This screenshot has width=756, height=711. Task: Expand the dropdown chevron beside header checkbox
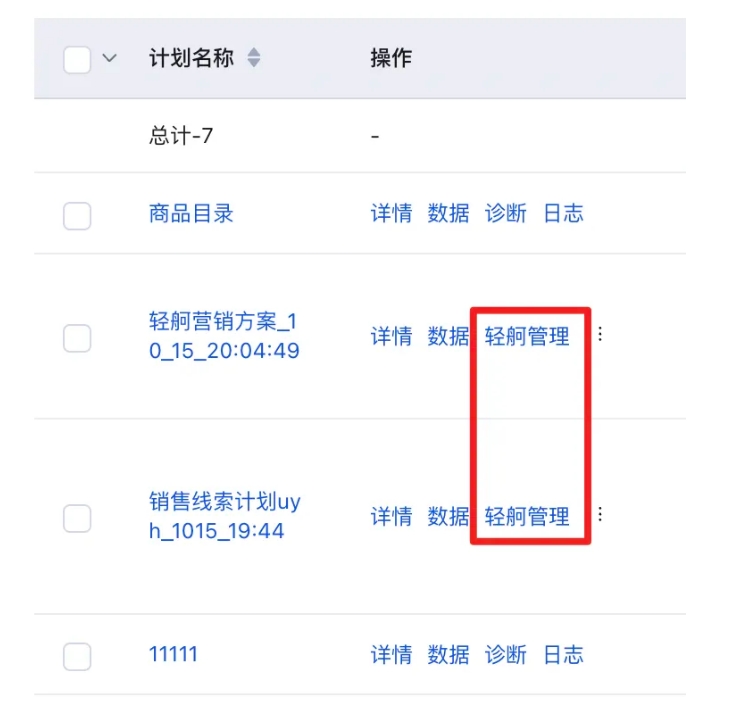pos(110,58)
